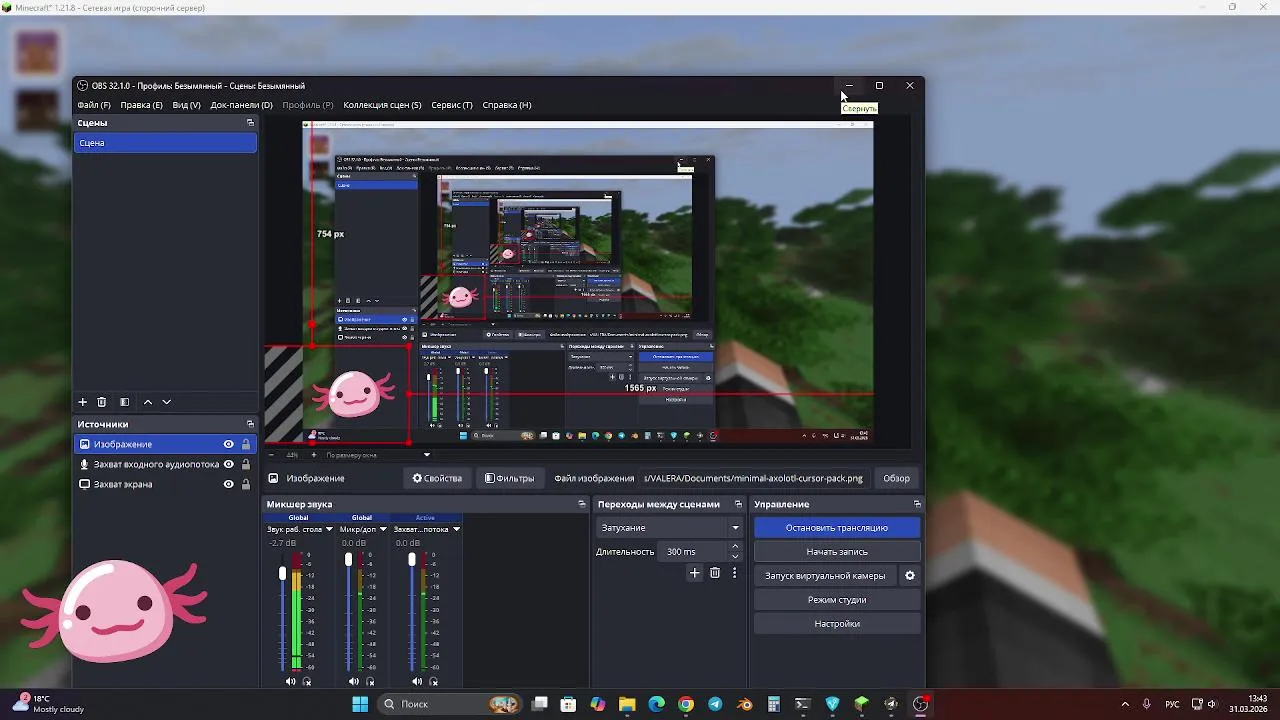Viewport: 1280px width, 720px height.
Task: Open OBS Studio icon in the taskbar
Action: coord(920,704)
